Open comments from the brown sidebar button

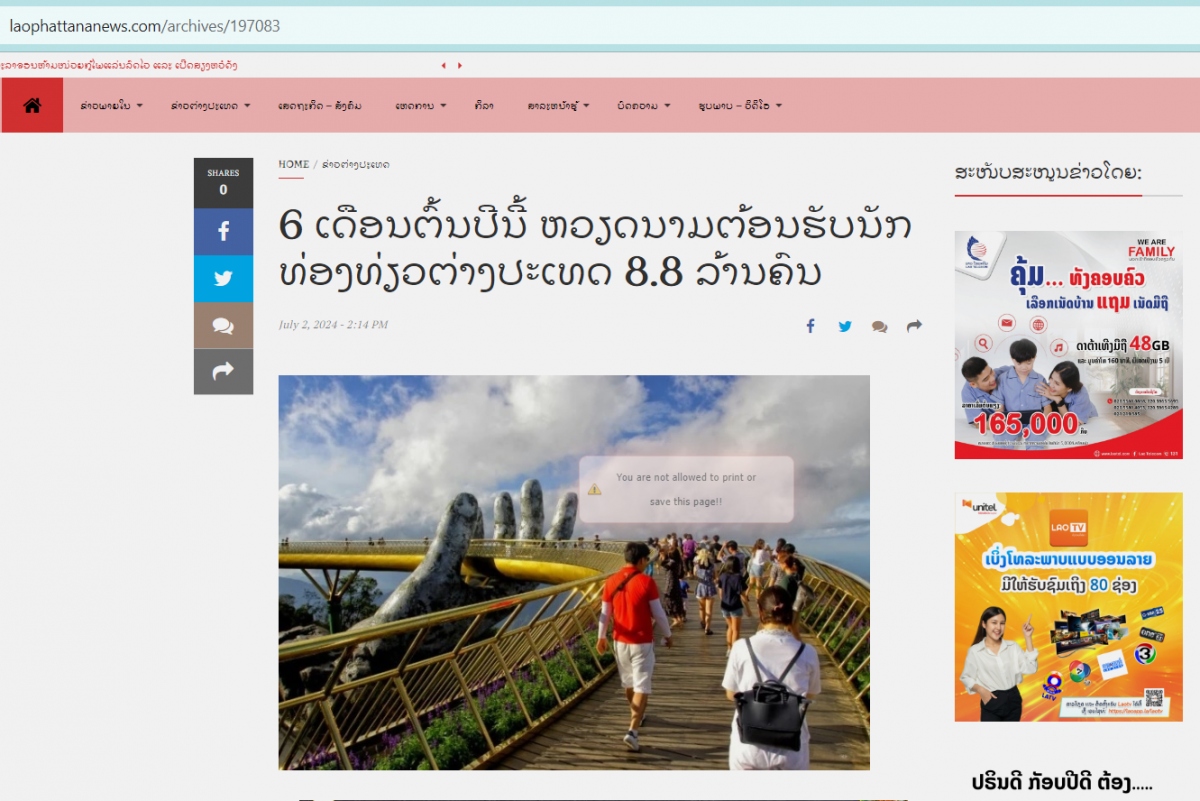[223, 325]
